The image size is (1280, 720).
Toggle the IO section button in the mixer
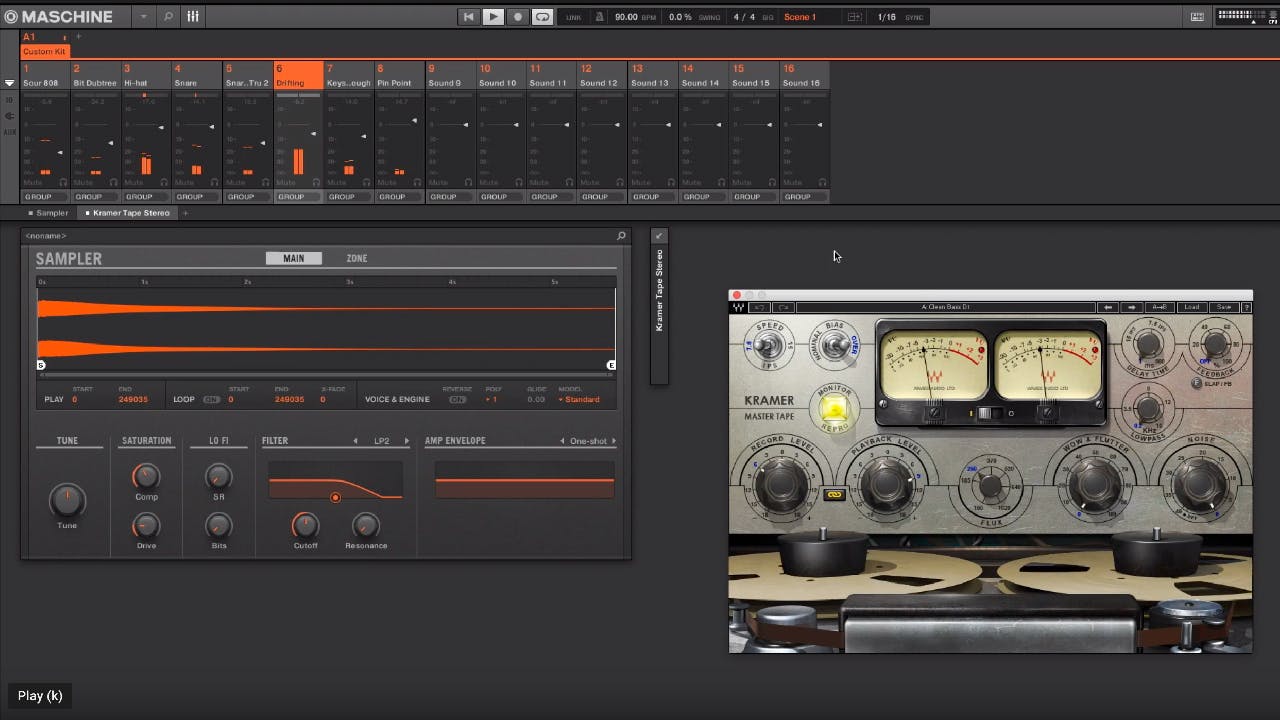click(9, 100)
